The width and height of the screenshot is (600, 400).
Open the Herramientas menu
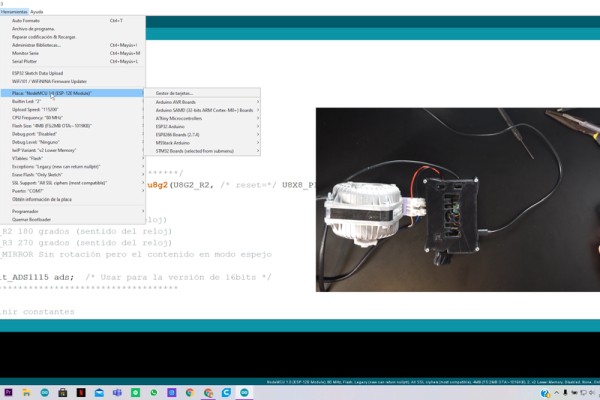click(14, 12)
